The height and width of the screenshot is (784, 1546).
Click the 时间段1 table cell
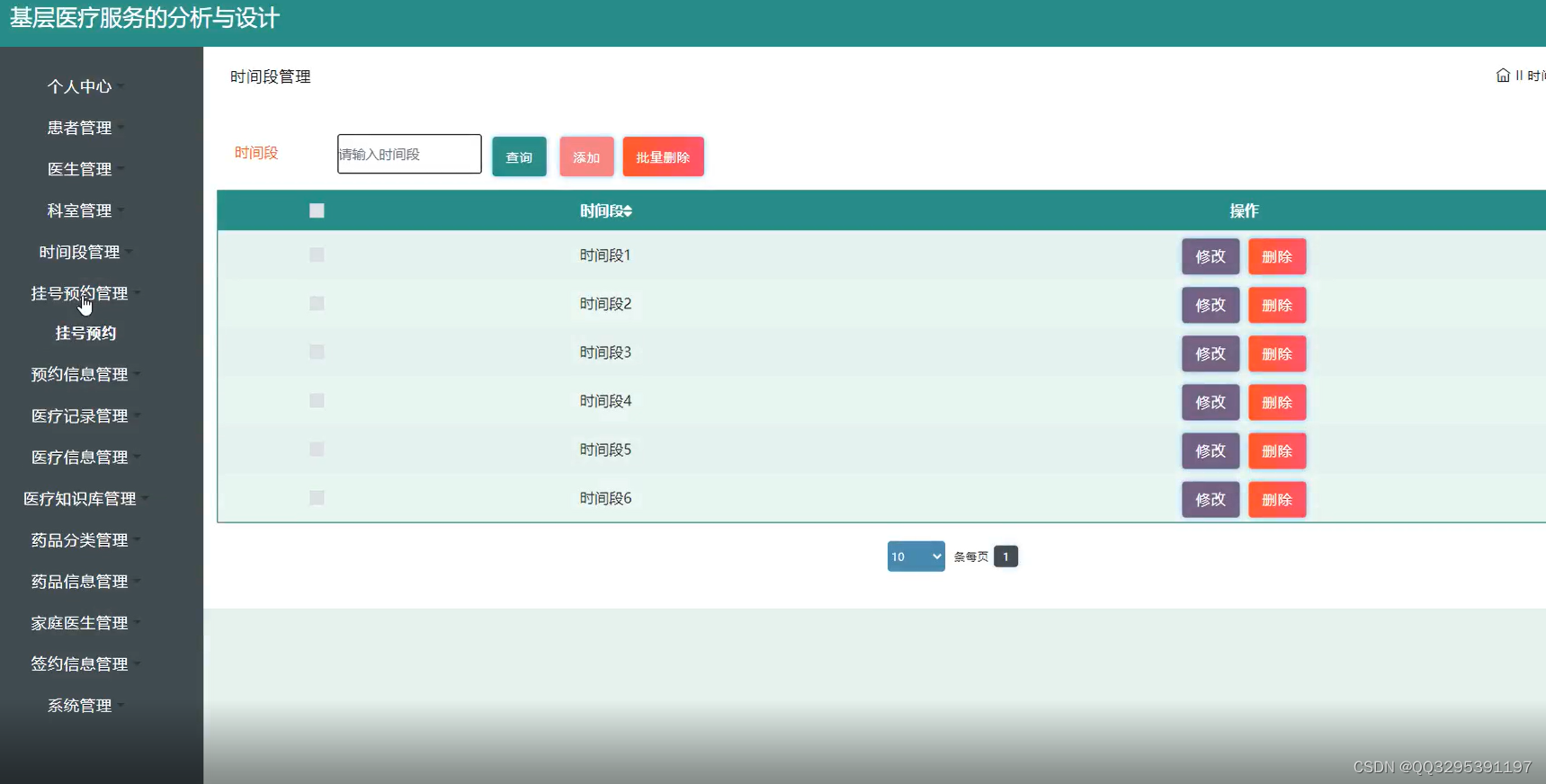(605, 255)
